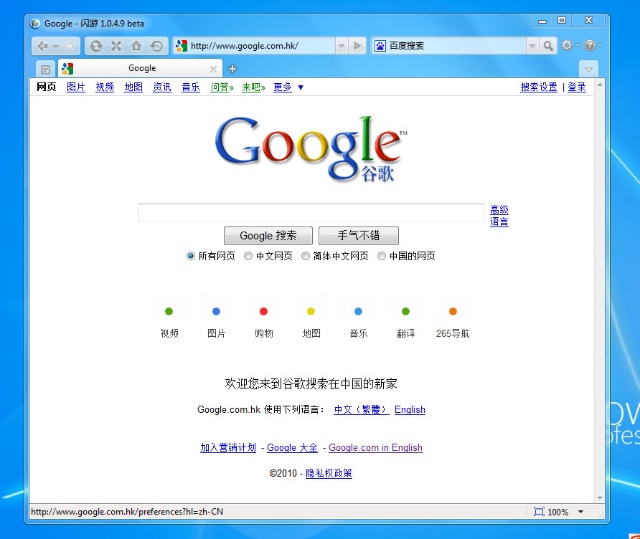Click the Google search text field
The height and width of the screenshot is (539, 640).
(311, 212)
